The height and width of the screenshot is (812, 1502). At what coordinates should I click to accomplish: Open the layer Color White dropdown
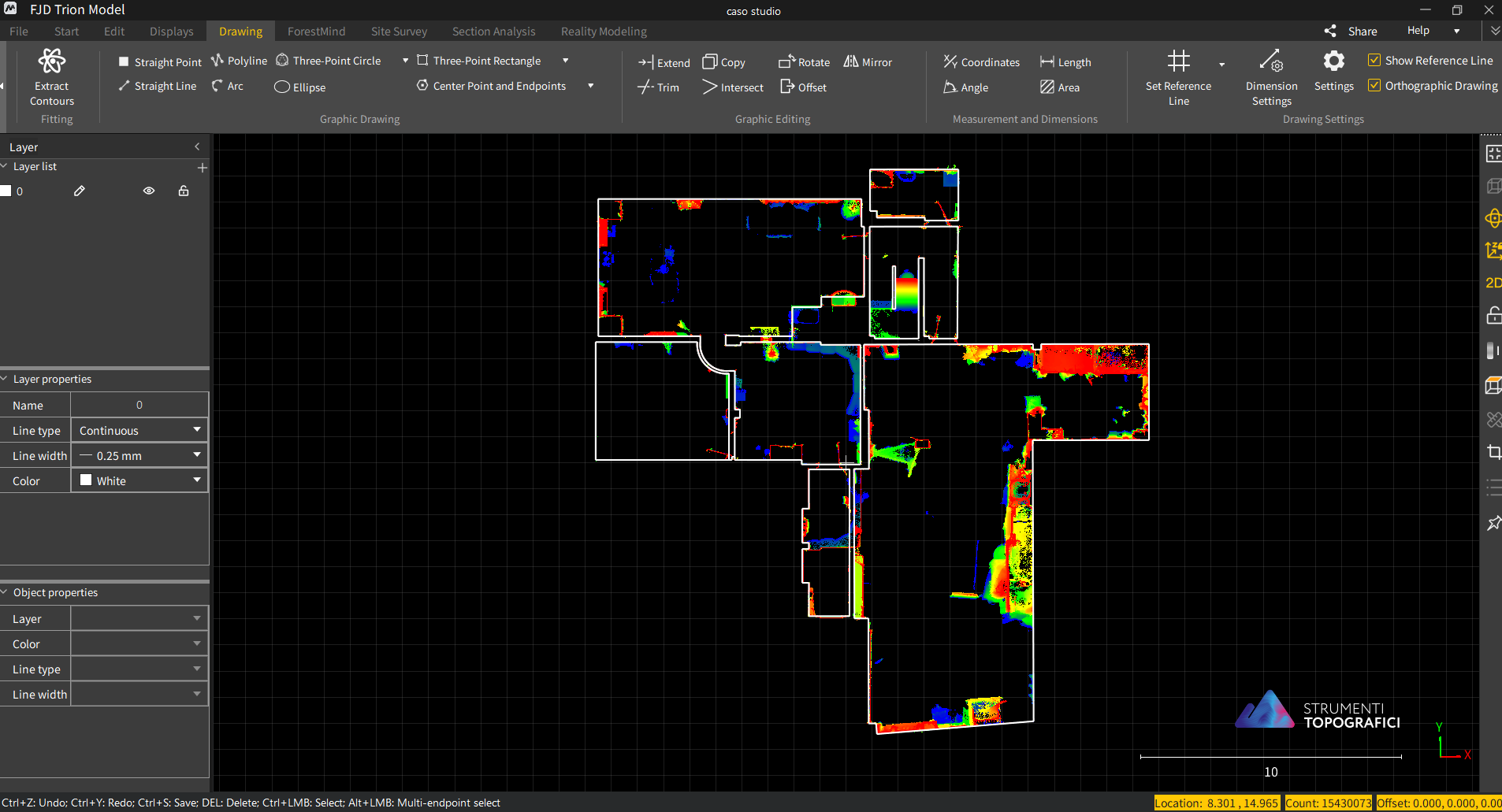[139, 480]
